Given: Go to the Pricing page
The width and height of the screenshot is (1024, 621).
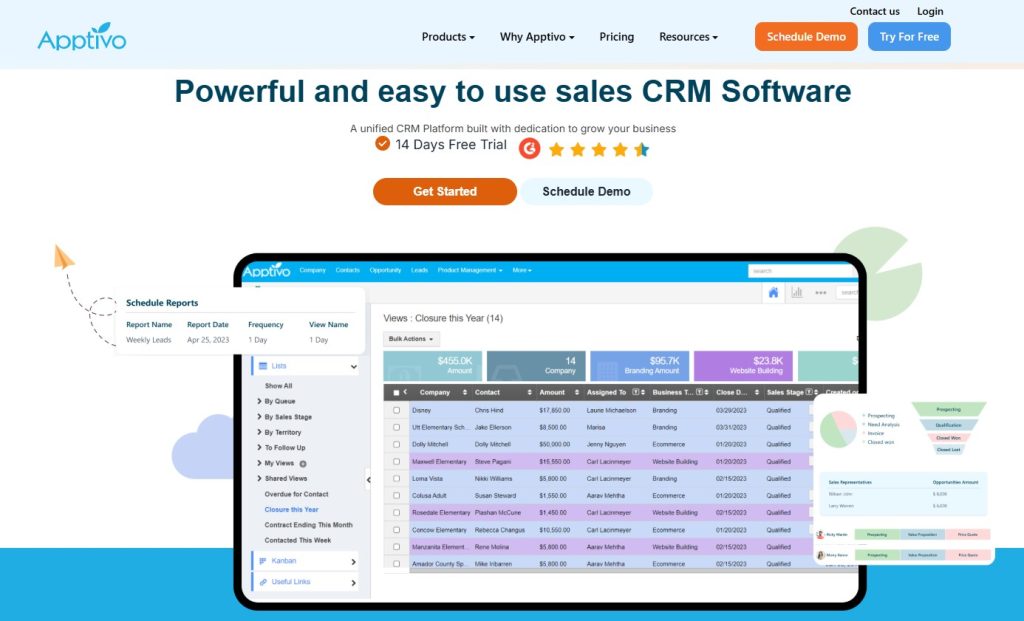Looking at the screenshot, I should pyautogui.click(x=616, y=37).
